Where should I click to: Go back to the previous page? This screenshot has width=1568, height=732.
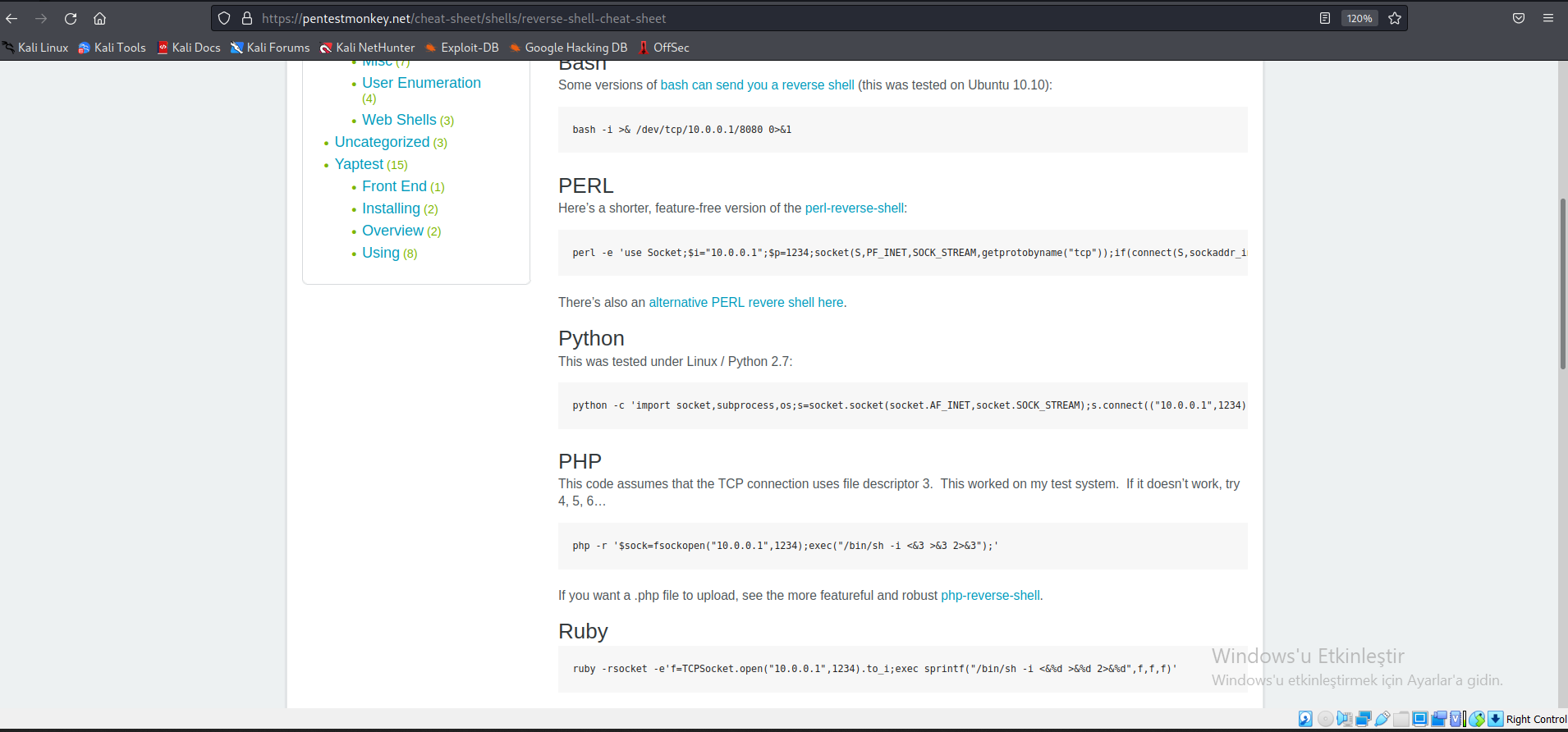(11, 18)
